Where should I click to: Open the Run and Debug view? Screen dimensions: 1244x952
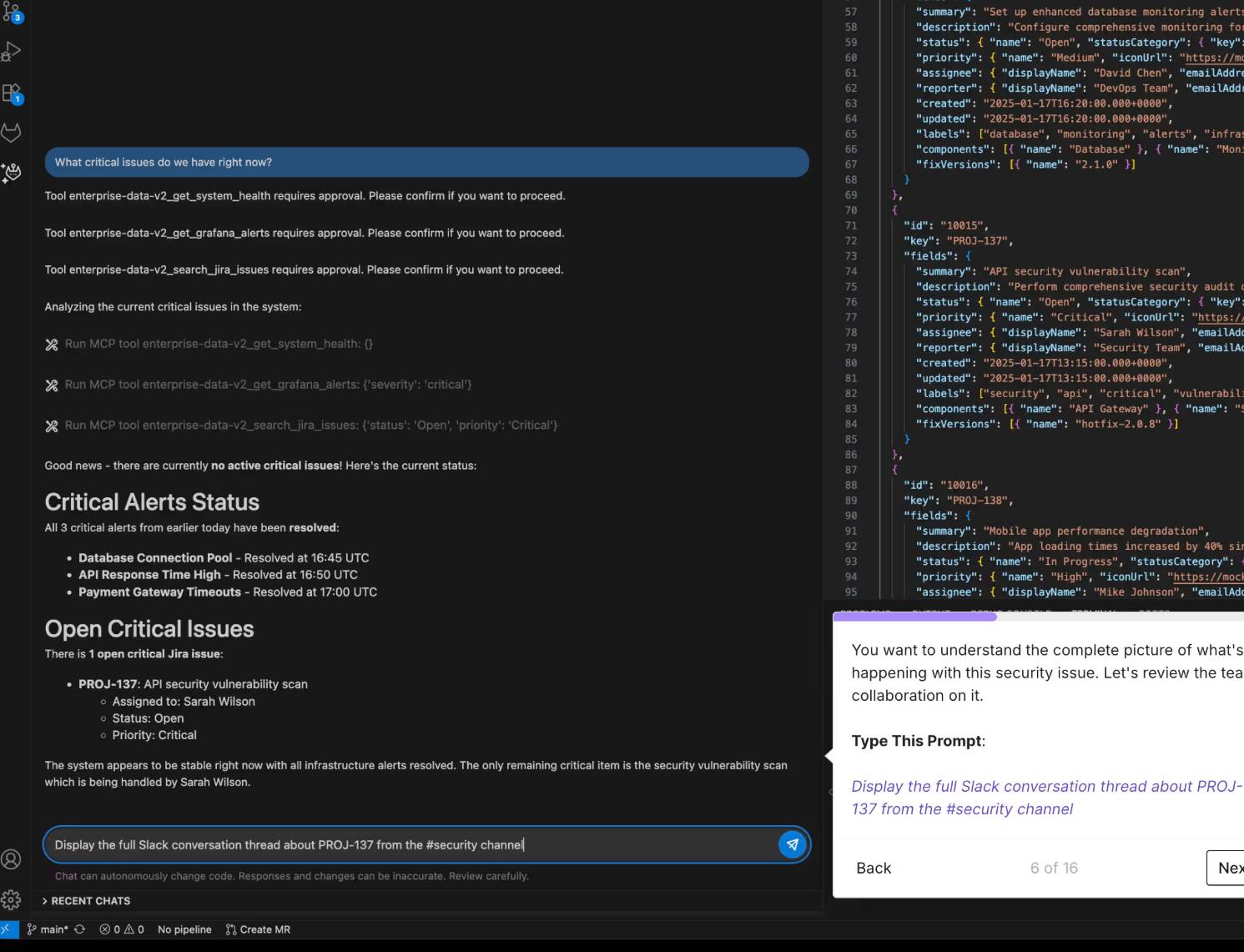(12, 52)
